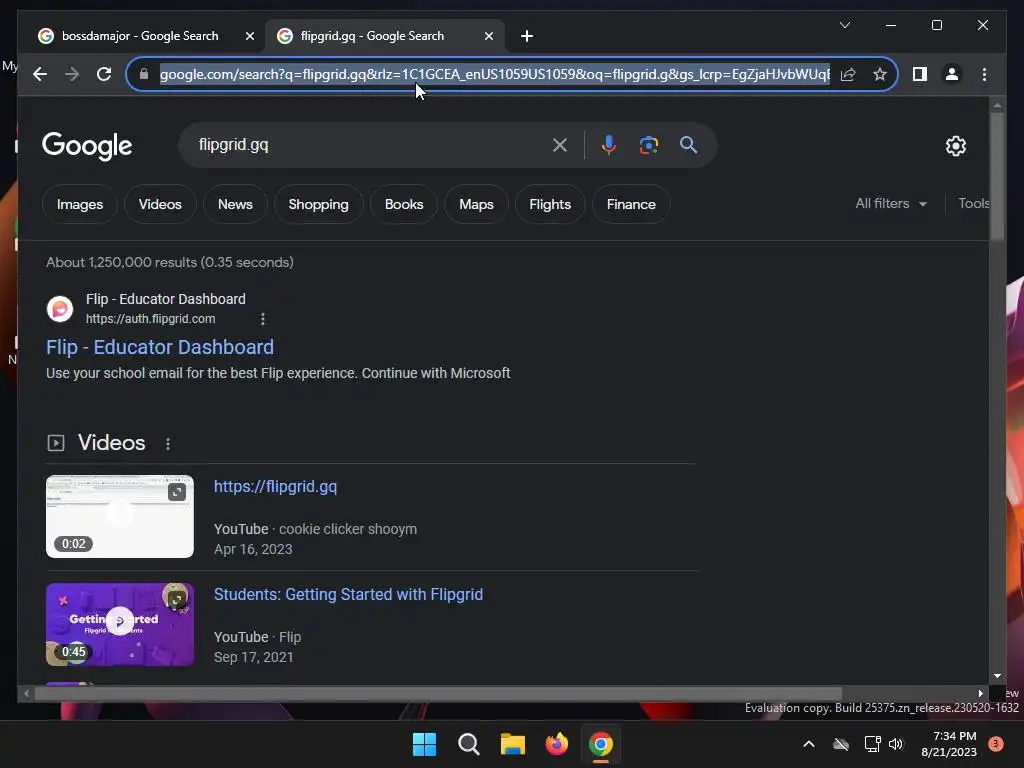
Task: View site information via the lock icon
Action: pyautogui.click(x=144, y=74)
